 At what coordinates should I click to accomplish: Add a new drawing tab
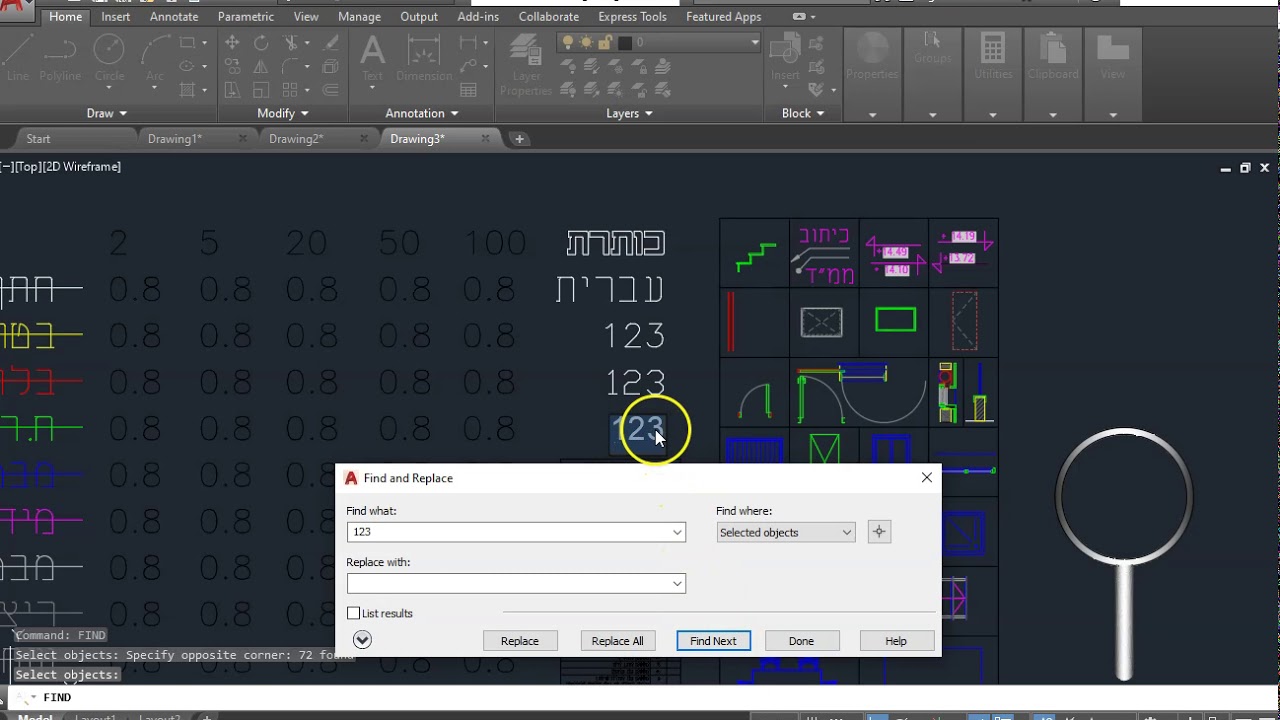point(519,139)
